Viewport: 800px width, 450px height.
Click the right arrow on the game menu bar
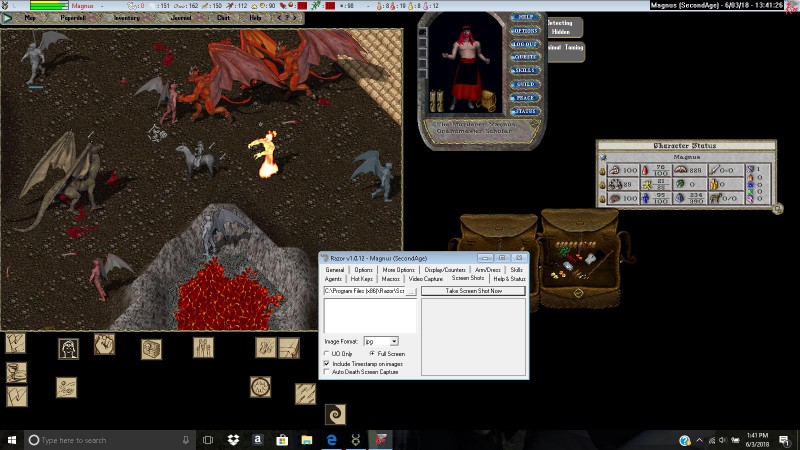pos(295,18)
